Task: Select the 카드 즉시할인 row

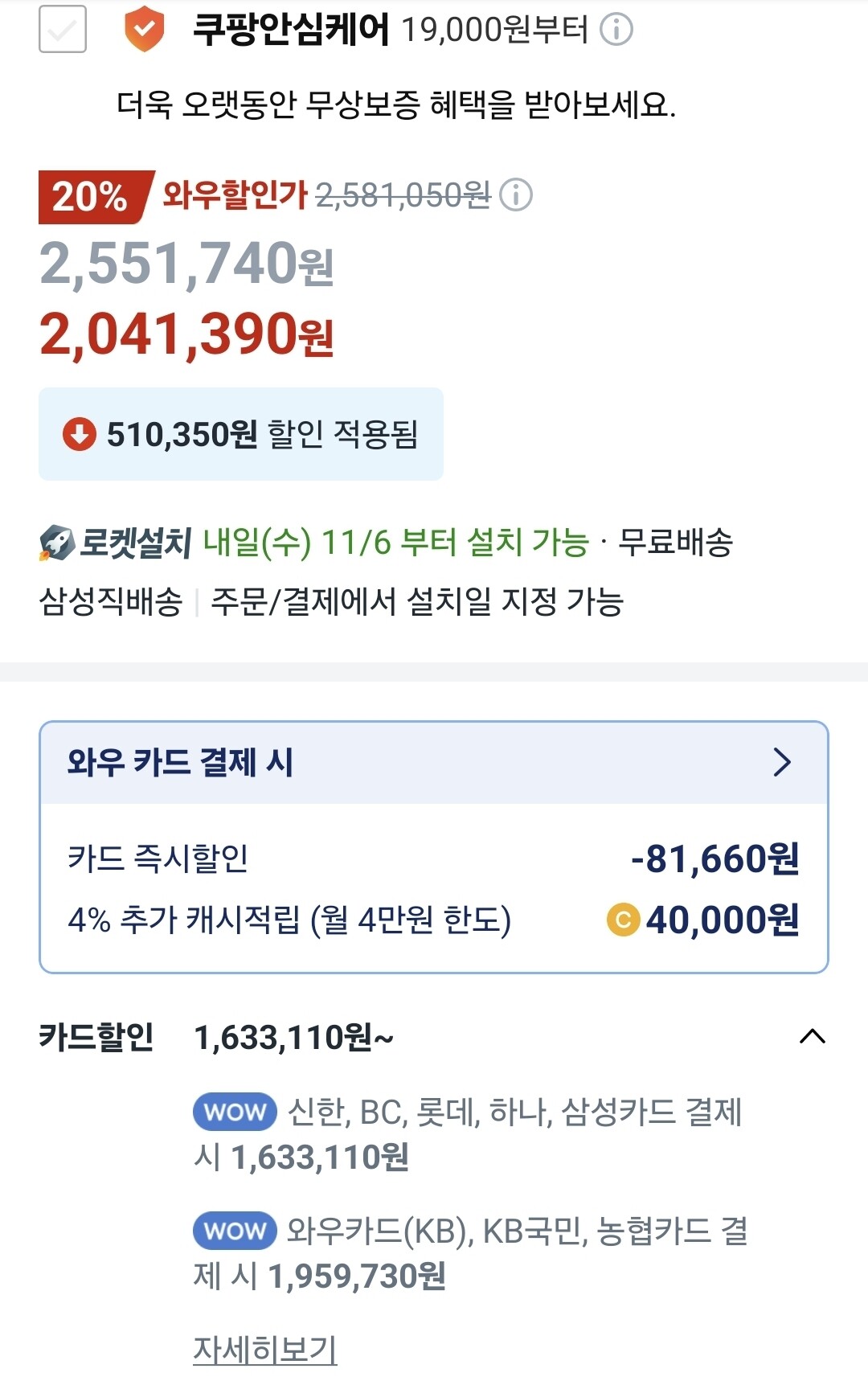Action: 432,858
